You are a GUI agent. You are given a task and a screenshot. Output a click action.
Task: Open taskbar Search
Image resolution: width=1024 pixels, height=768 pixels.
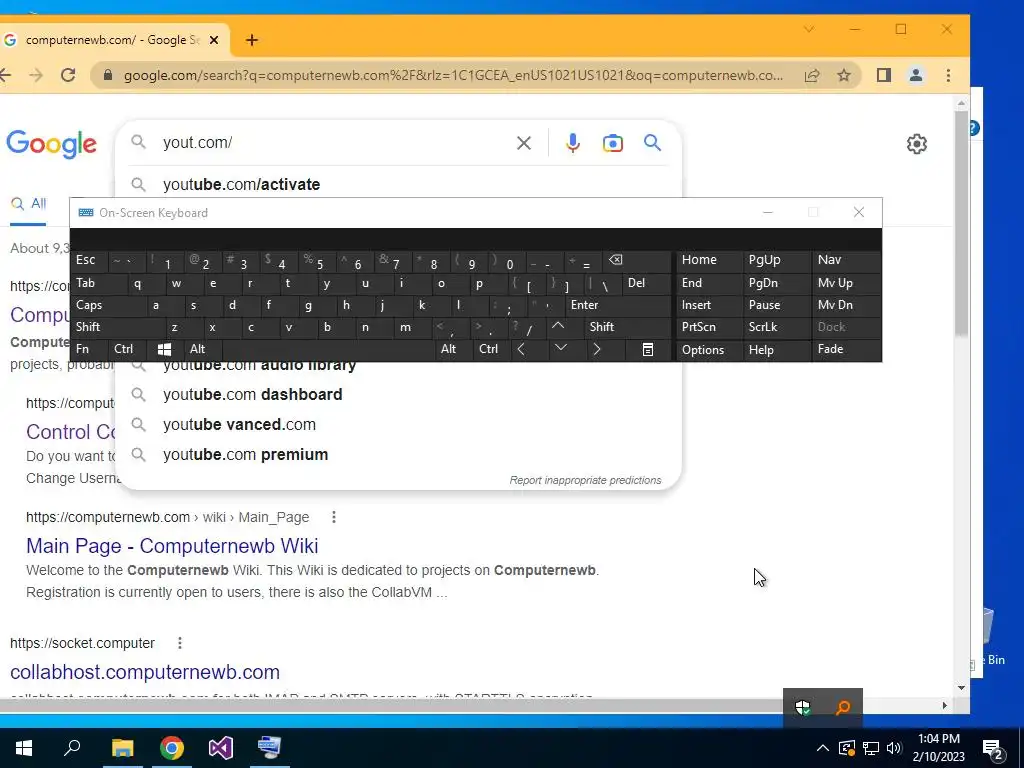[x=72, y=747]
